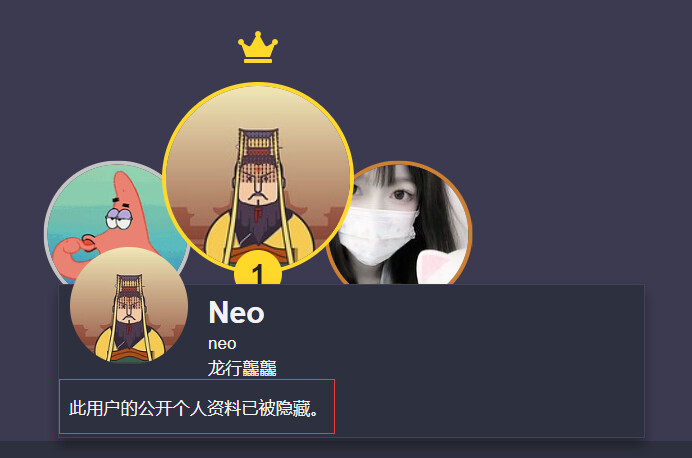This screenshot has width=692, height=458.
Task: Click the lowercase neo username
Action: tap(222, 343)
